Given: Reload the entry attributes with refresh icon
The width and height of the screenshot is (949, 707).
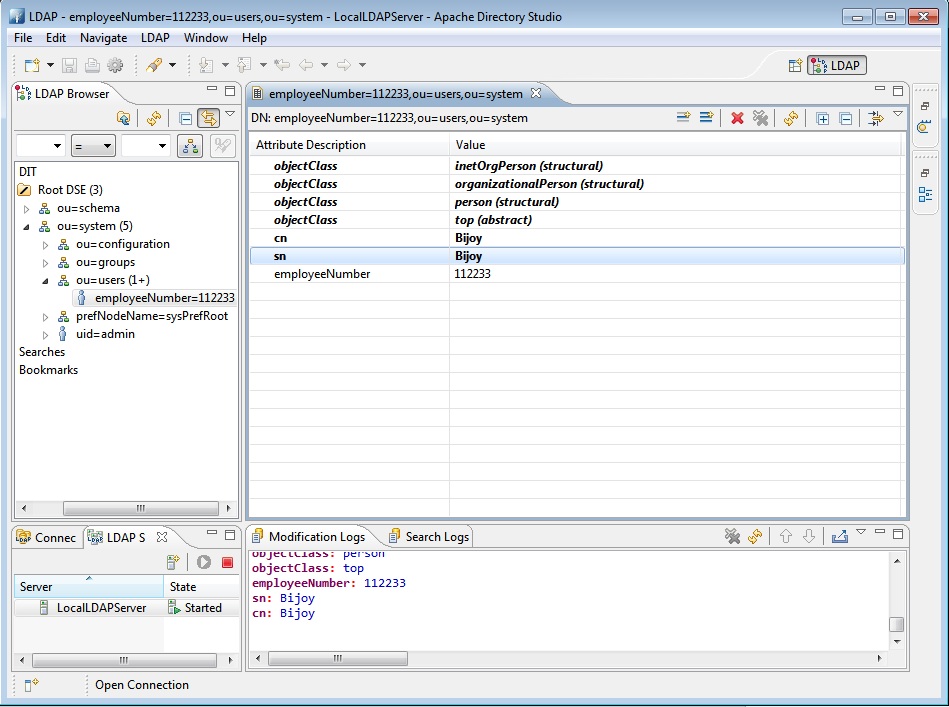Looking at the screenshot, I should [x=791, y=118].
